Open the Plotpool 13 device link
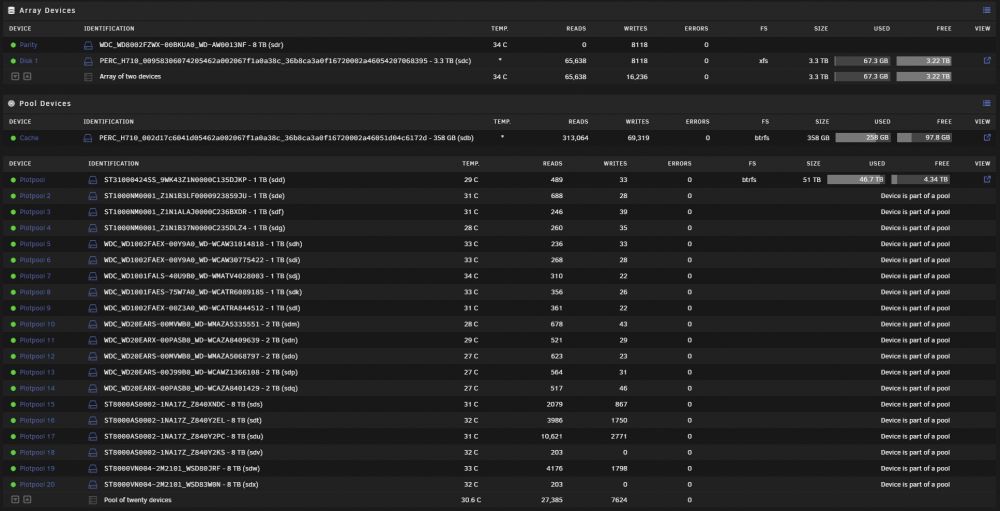 click(x=37, y=372)
